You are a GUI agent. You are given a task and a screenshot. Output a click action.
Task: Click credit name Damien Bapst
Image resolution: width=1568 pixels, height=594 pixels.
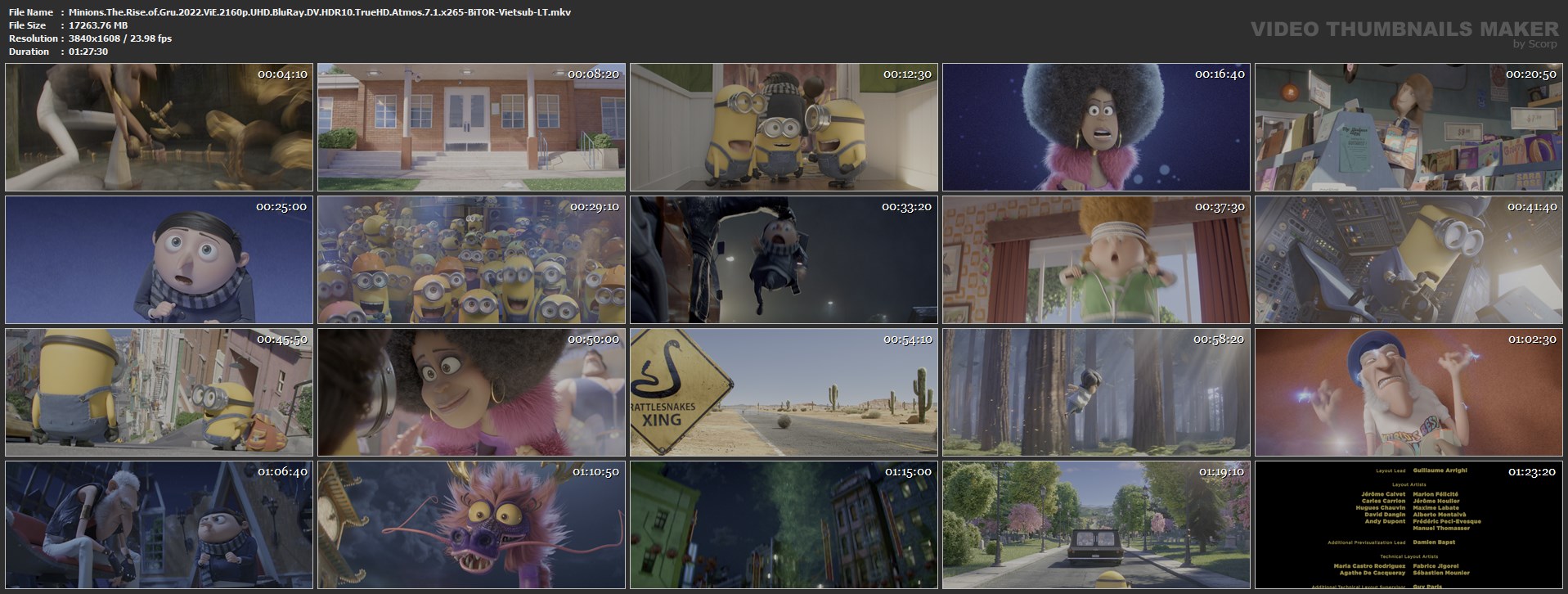(x=1434, y=542)
